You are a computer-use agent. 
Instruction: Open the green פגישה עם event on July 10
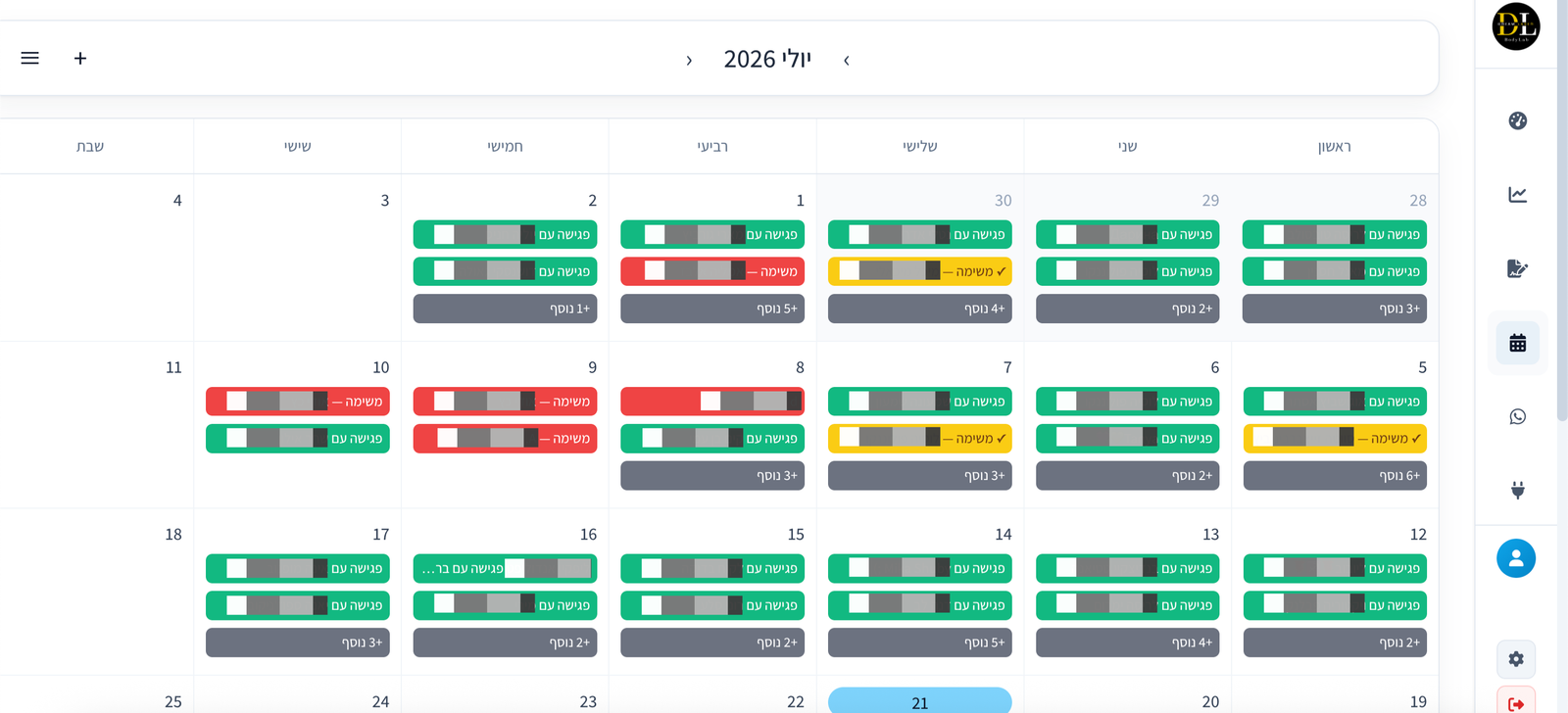[x=297, y=439]
